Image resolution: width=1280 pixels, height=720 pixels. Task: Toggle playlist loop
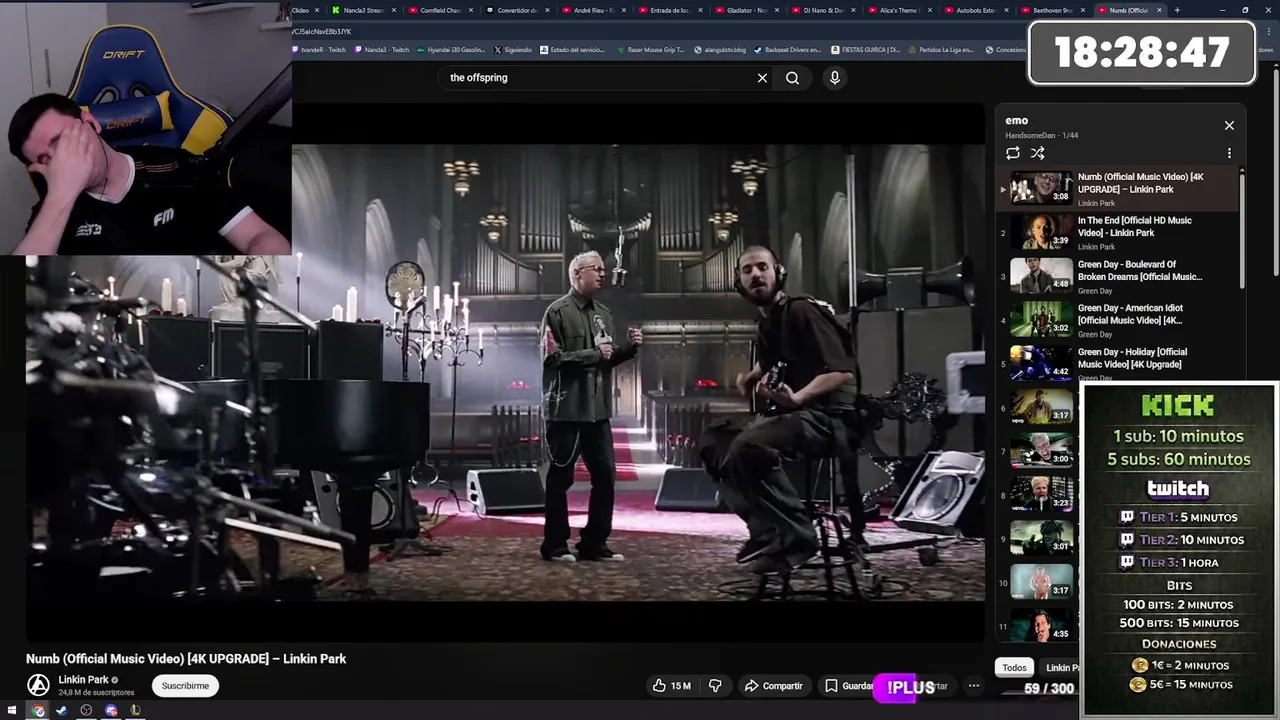[x=1013, y=153]
